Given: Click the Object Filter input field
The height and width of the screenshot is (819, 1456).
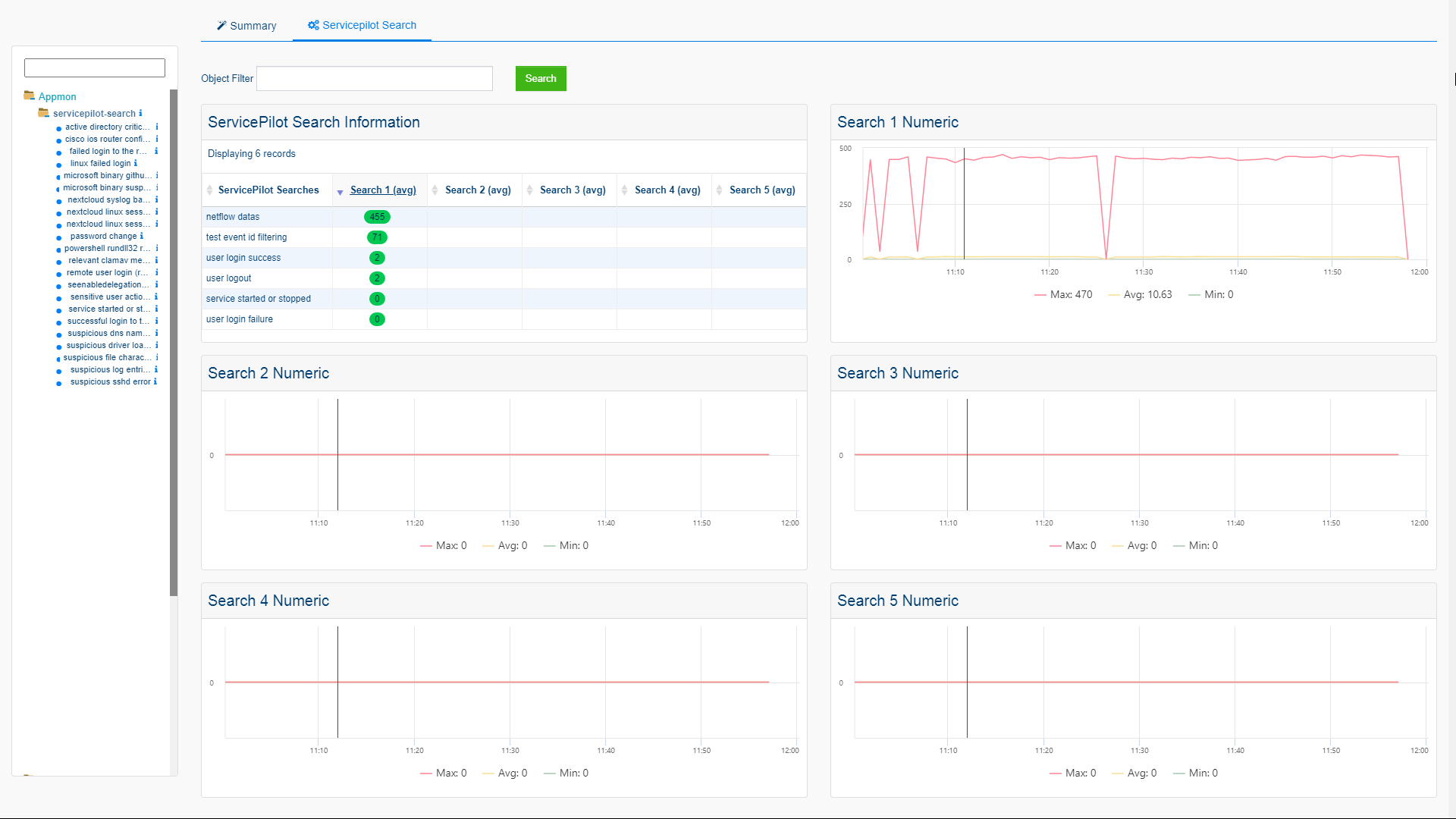Looking at the screenshot, I should tap(375, 79).
